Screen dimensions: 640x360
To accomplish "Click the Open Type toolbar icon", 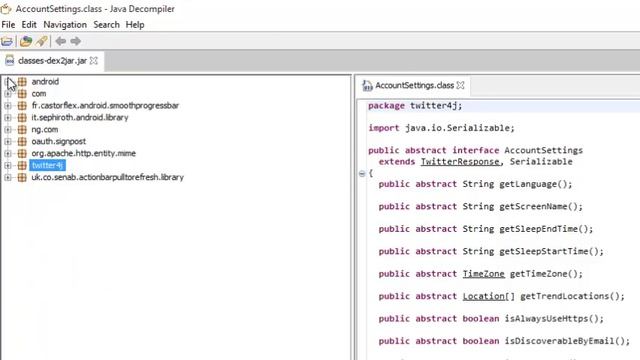I will click(x=26, y=41).
